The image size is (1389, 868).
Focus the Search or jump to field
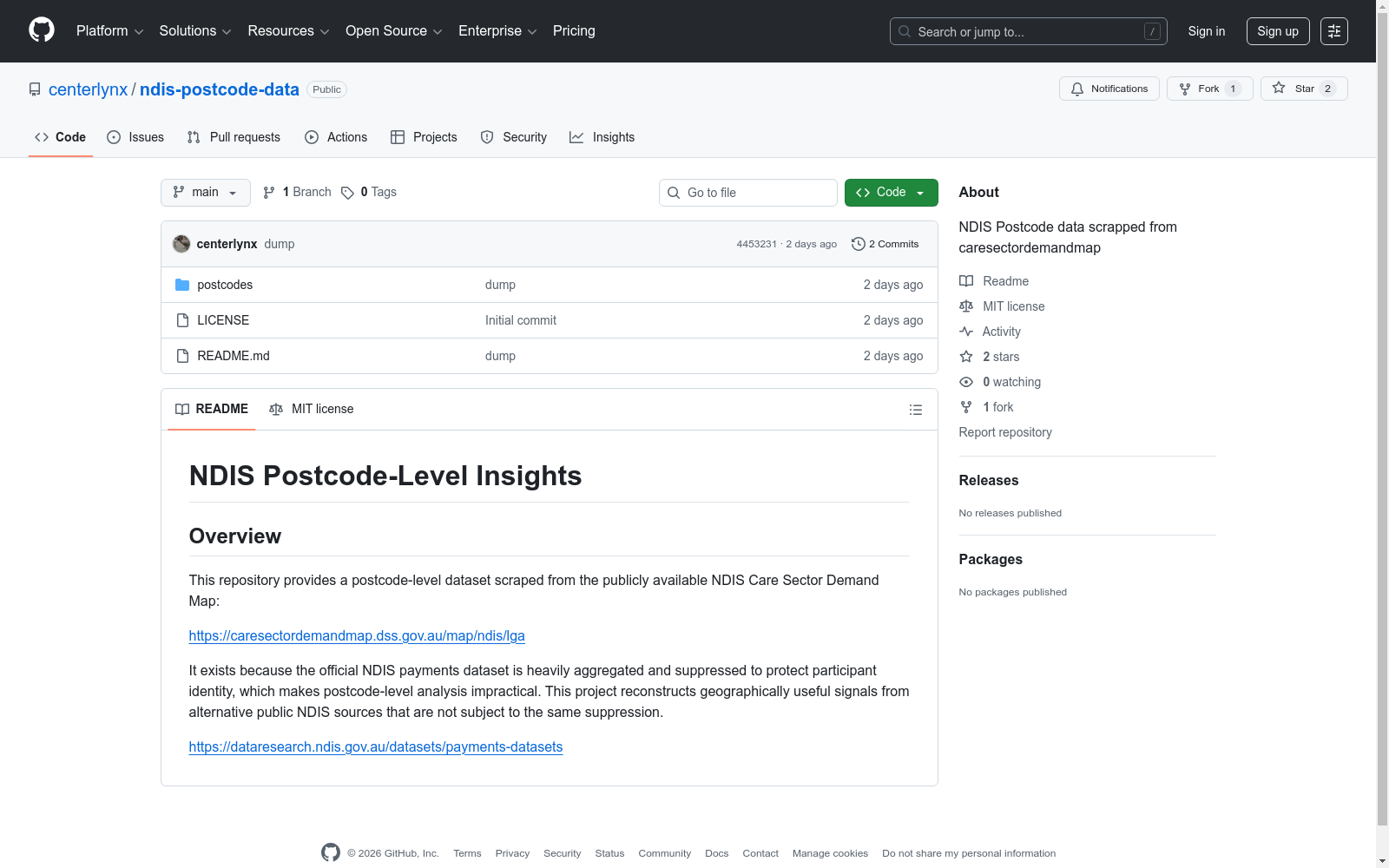(x=1029, y=31)
